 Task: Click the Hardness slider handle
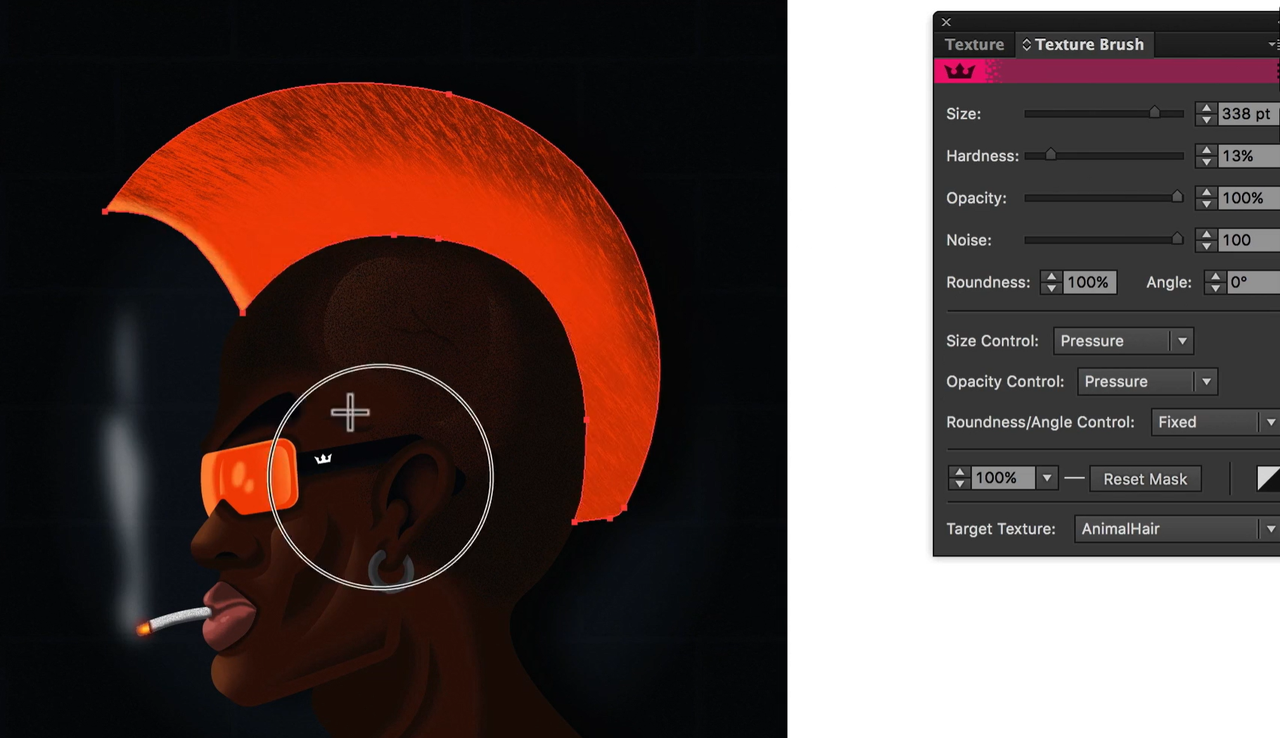point(1050,155)
